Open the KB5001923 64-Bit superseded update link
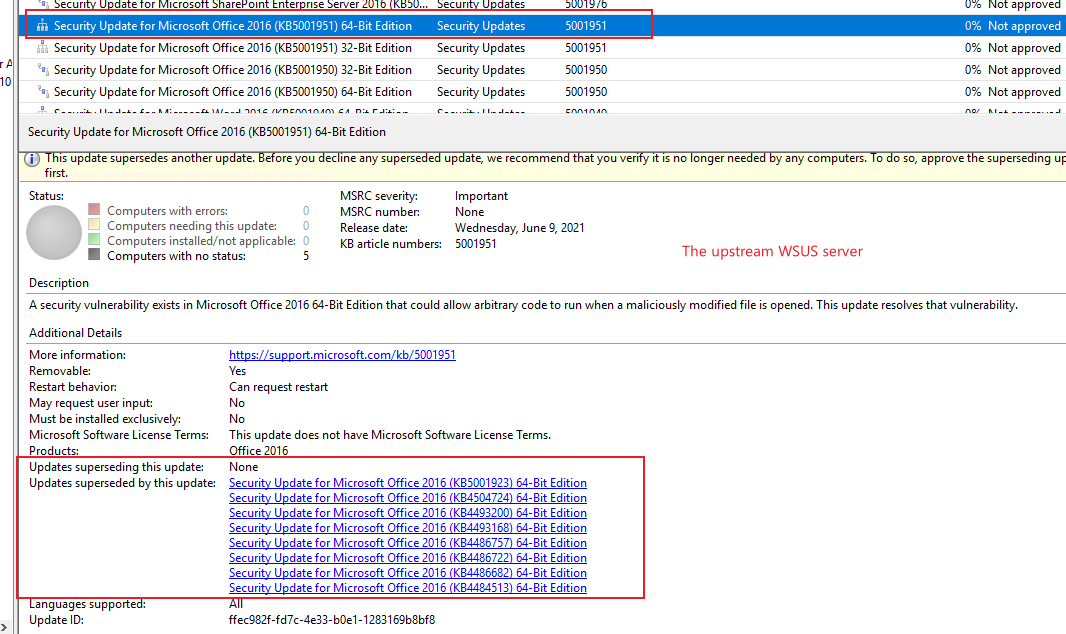Image resolution: width=1066 pixels, height=634 pixels. [x=407, y=482]
